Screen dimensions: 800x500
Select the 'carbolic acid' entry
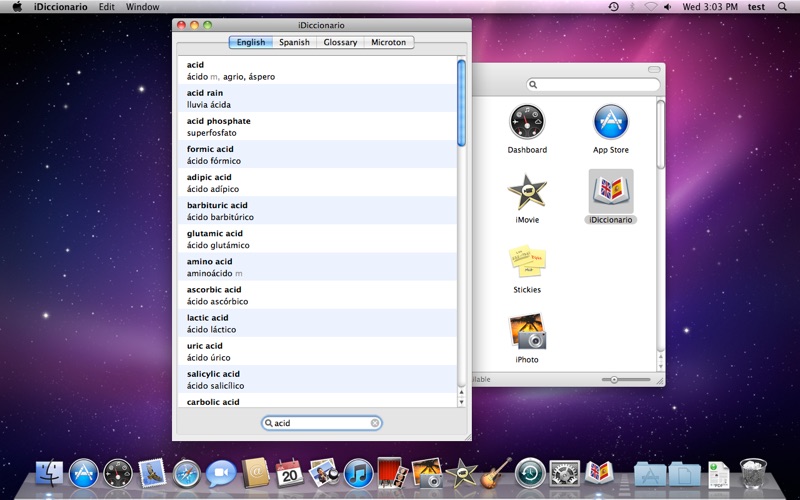[x=317, y=401]
